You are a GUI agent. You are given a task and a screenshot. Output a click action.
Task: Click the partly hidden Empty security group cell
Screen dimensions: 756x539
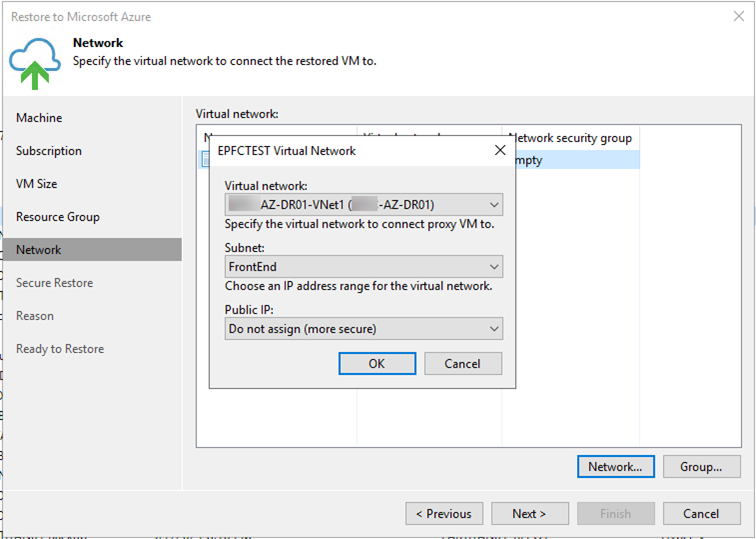(x=578, y=160)
